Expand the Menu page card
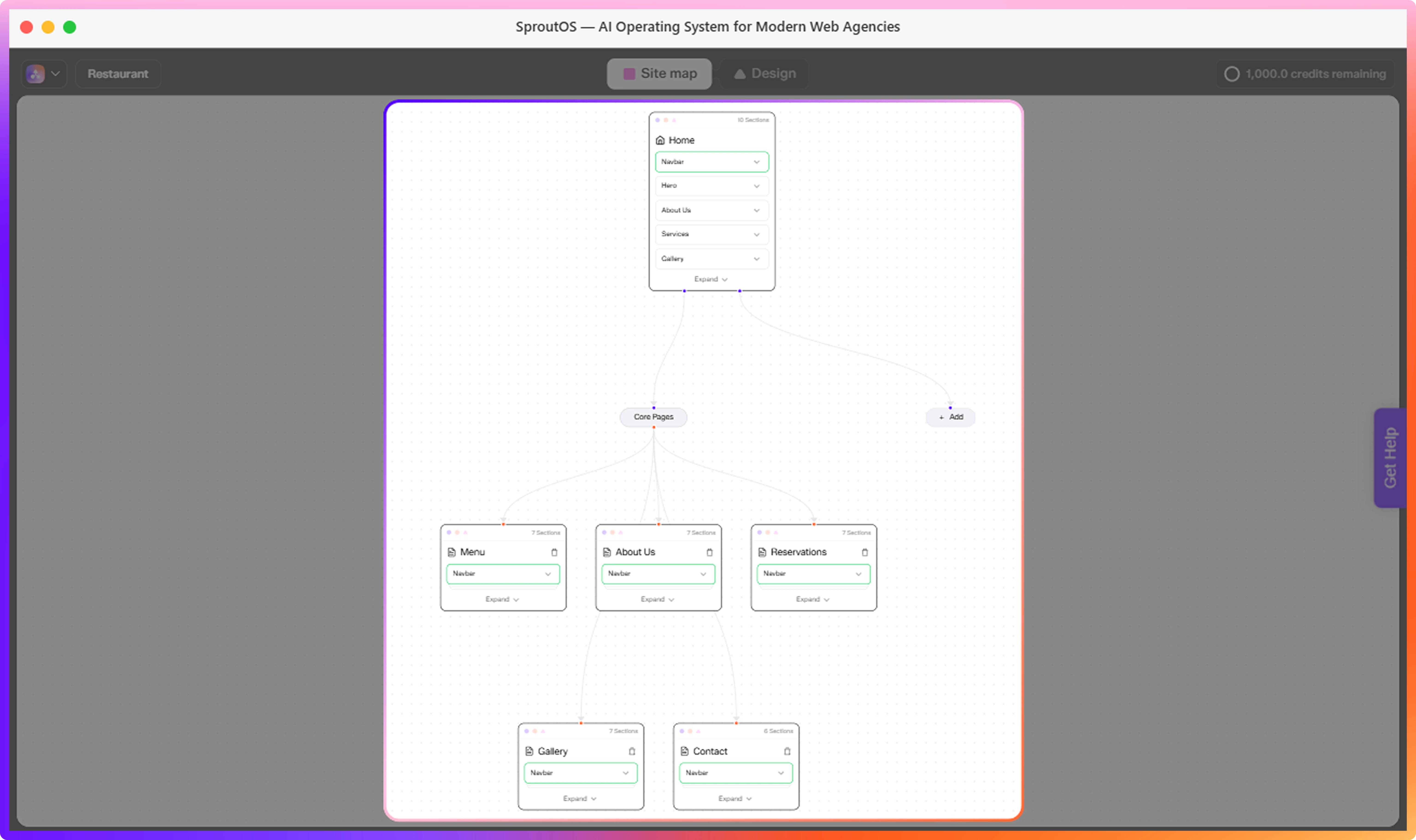The image size is (1416, 840). [x=502, y=599]
